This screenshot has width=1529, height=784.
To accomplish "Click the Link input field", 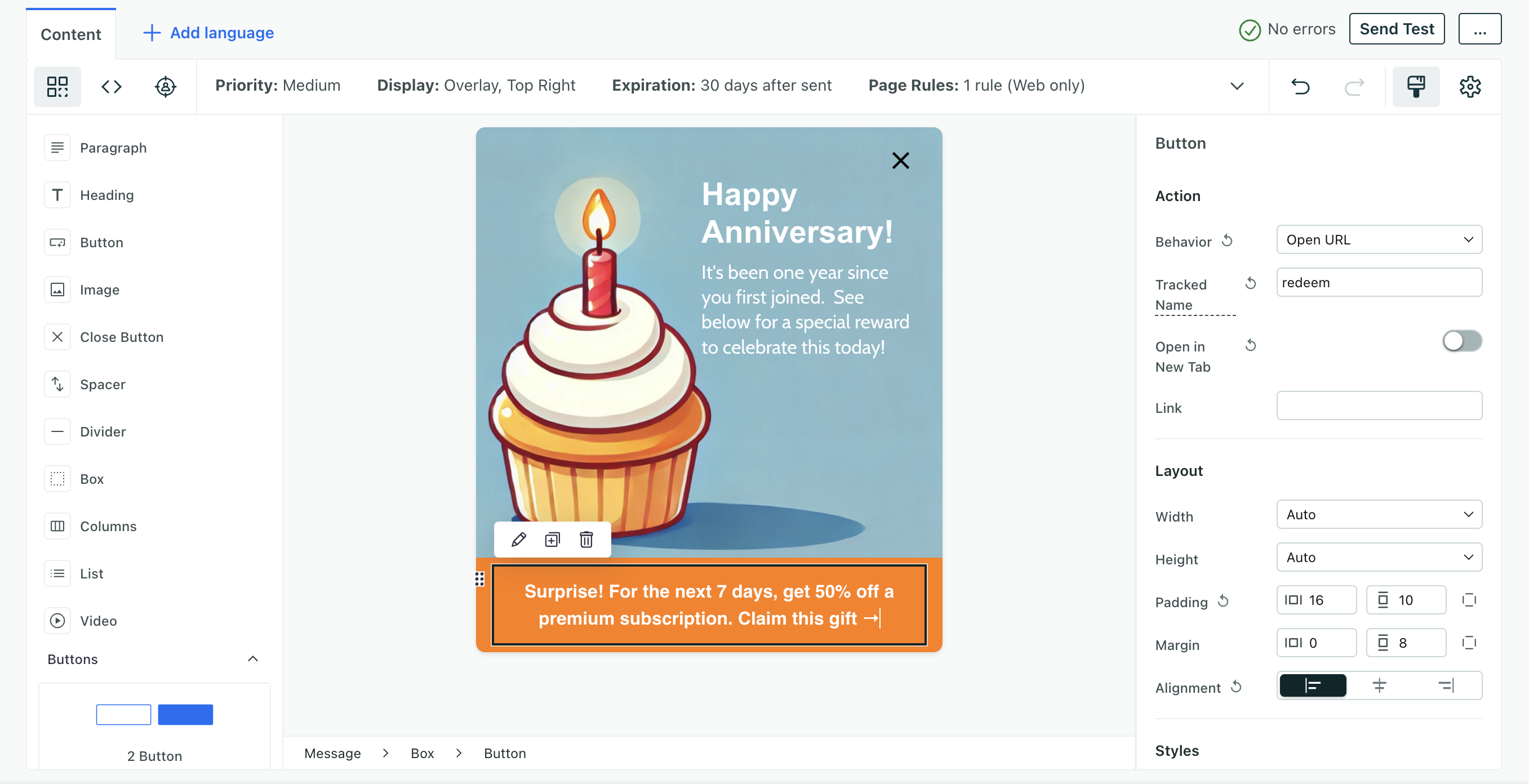I will 1380,406.
